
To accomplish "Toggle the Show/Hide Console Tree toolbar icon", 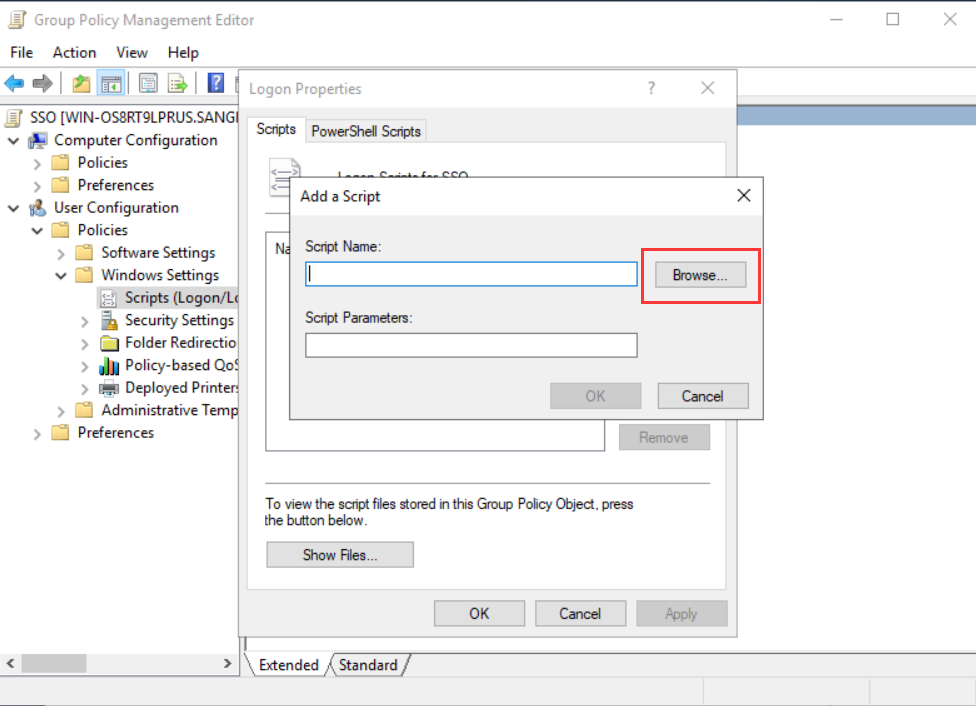I will point(110,83).
